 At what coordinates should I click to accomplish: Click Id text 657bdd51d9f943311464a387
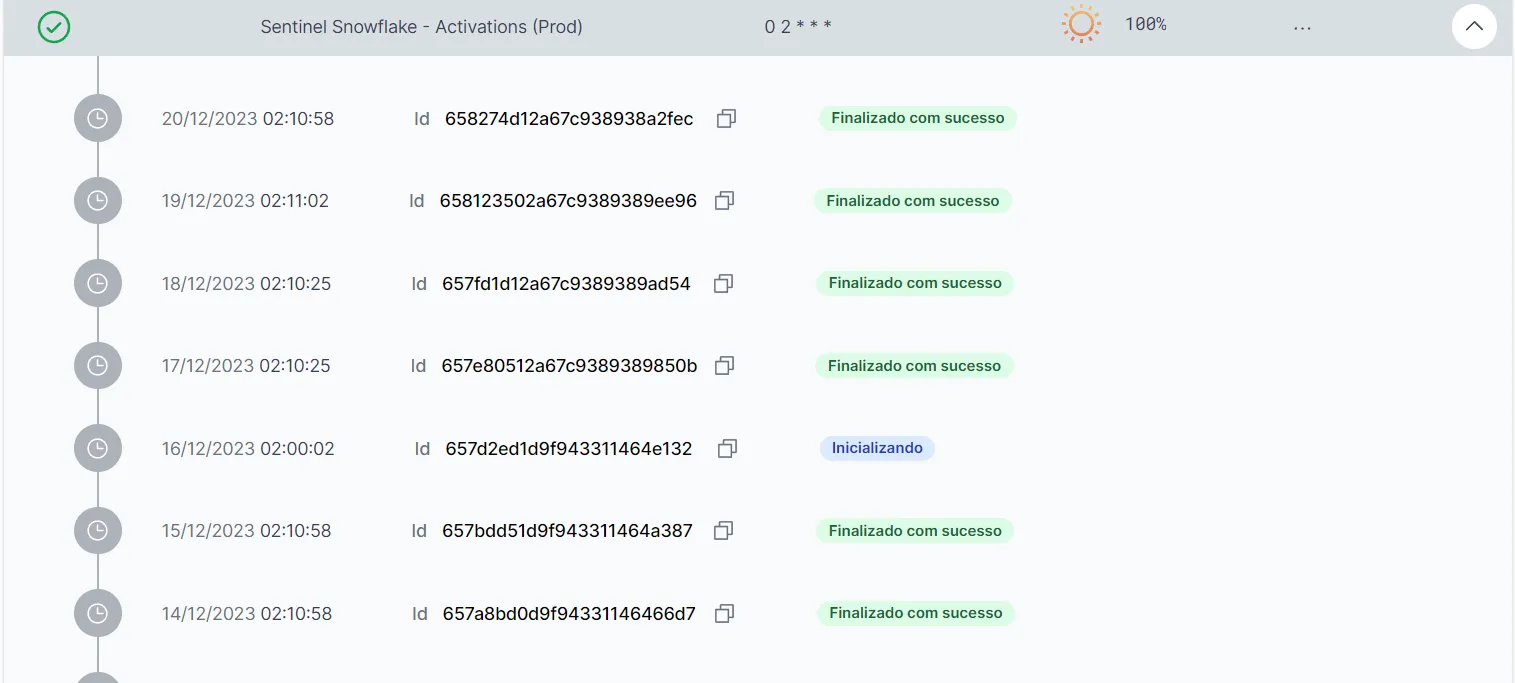tap(567, 531)
